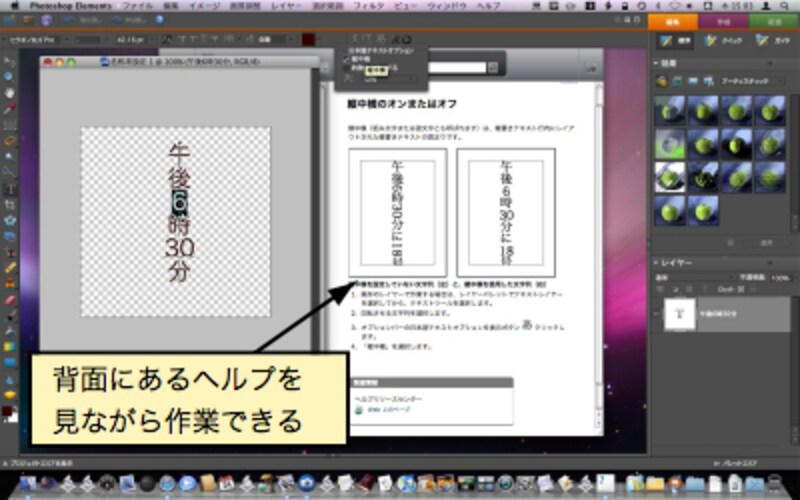Expand the プロジェクトエリア at bottom left

pos(38,463)
